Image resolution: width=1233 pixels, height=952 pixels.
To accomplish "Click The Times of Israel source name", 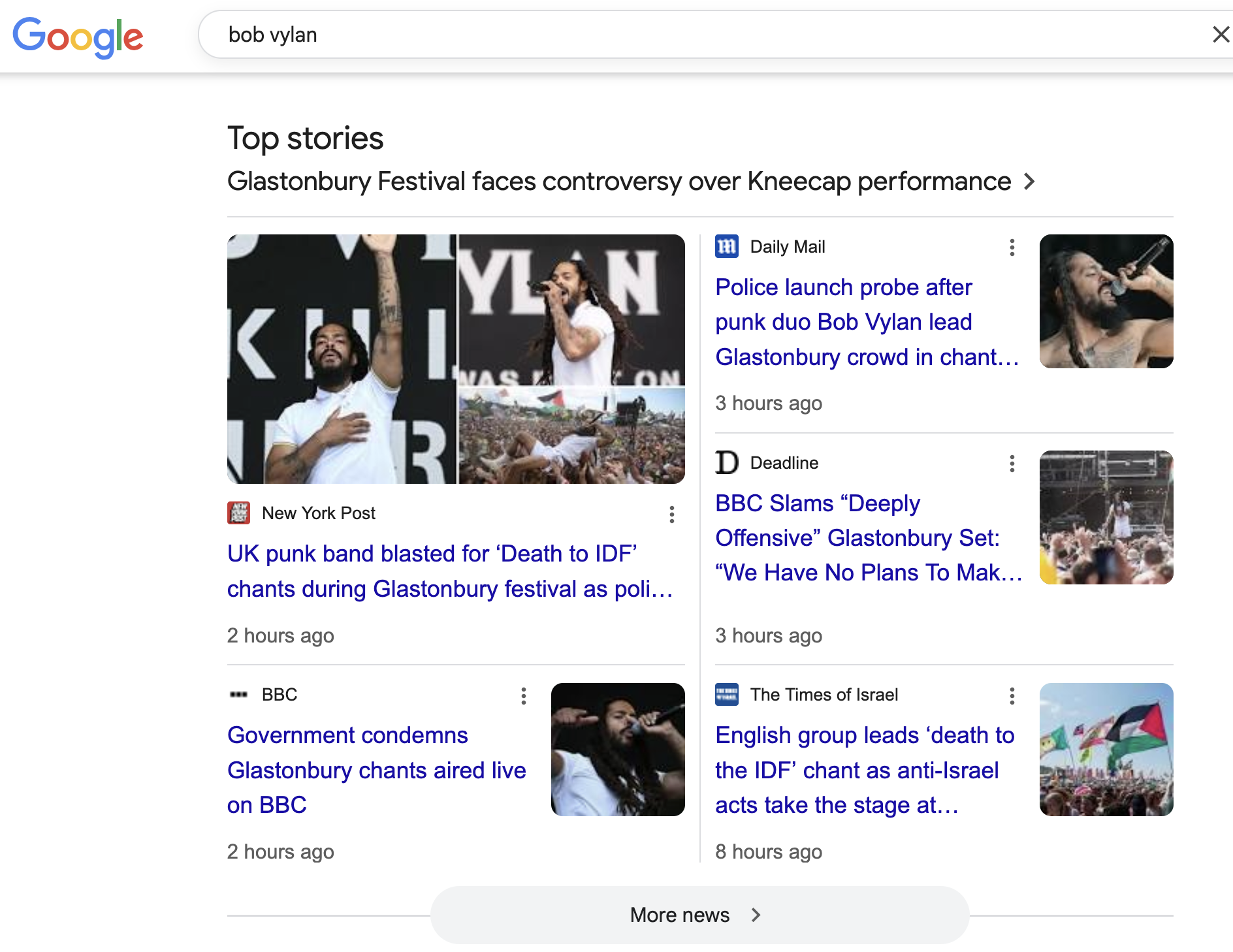I will pyautogui.click(x=824, y=695).
